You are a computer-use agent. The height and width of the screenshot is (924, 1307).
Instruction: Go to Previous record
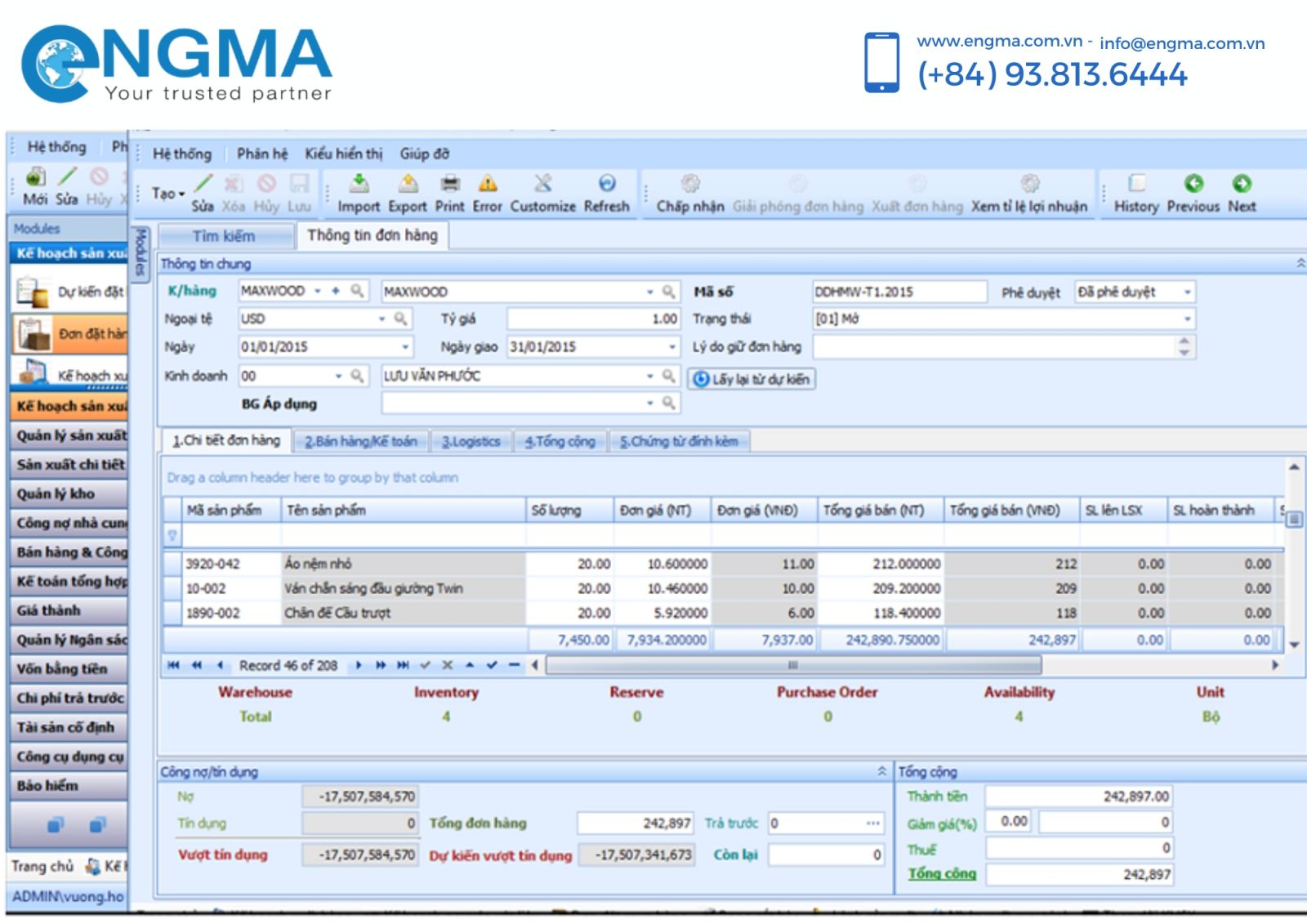point(1193,183)
